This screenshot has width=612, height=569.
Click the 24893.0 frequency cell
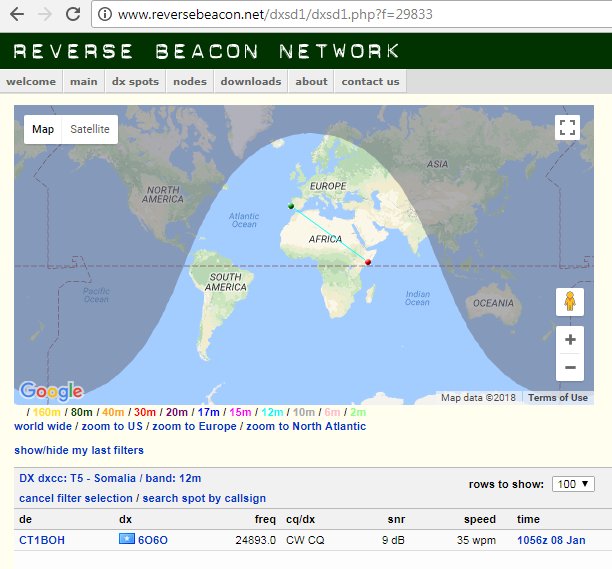tap(256, 540)
